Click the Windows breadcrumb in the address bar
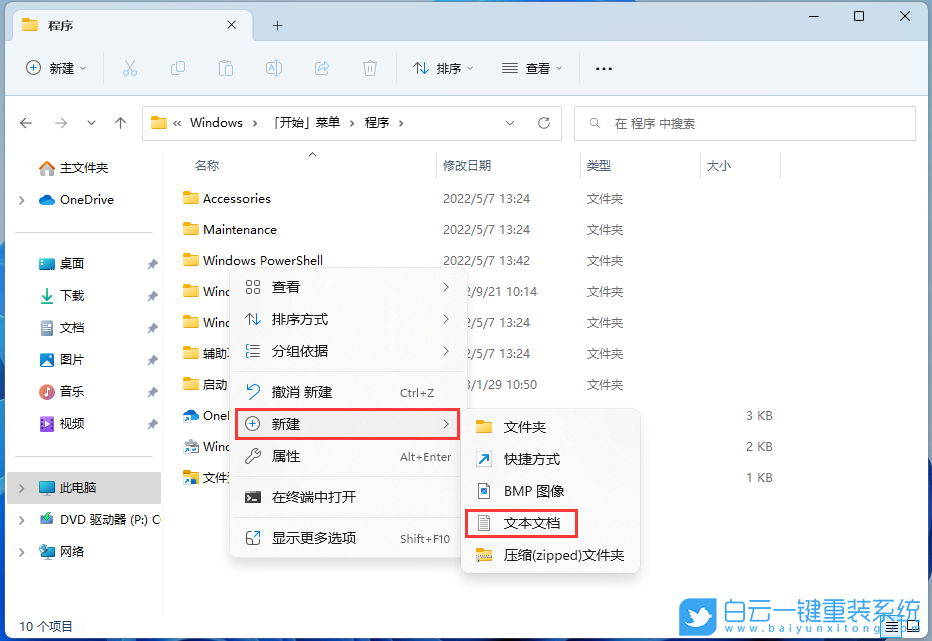This screenshot has width=932, height=641. coord(218,122)
